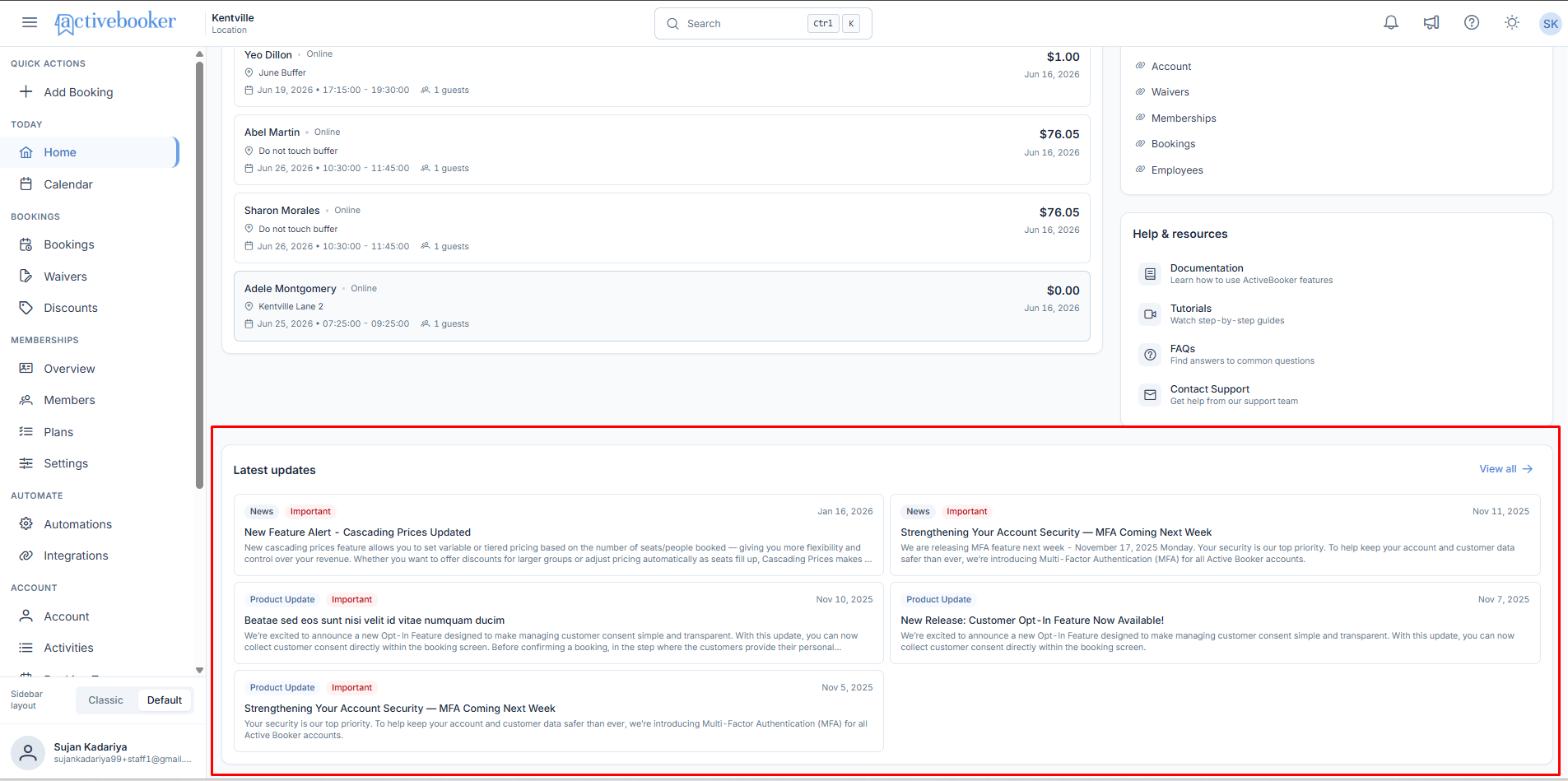Image resolution: width=1568 pixels, height=781 pixels.
Task: Toggle the light/dark theme sun icon
Action: pos(1512,23)
